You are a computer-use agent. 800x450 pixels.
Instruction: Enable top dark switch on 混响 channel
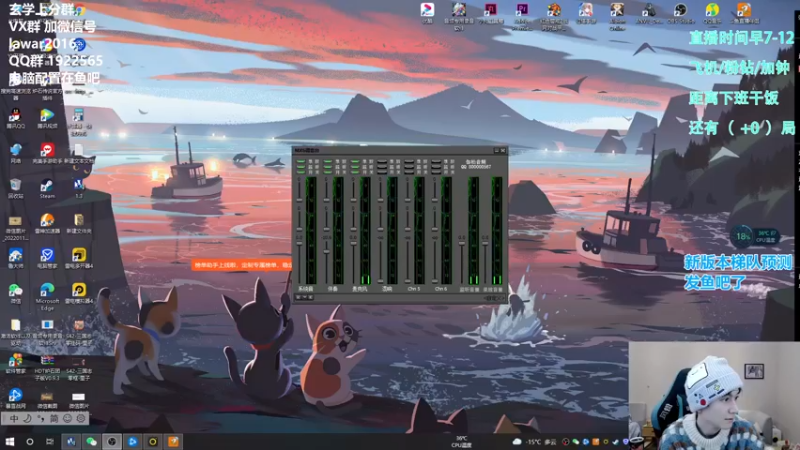[x=382, y=162]
